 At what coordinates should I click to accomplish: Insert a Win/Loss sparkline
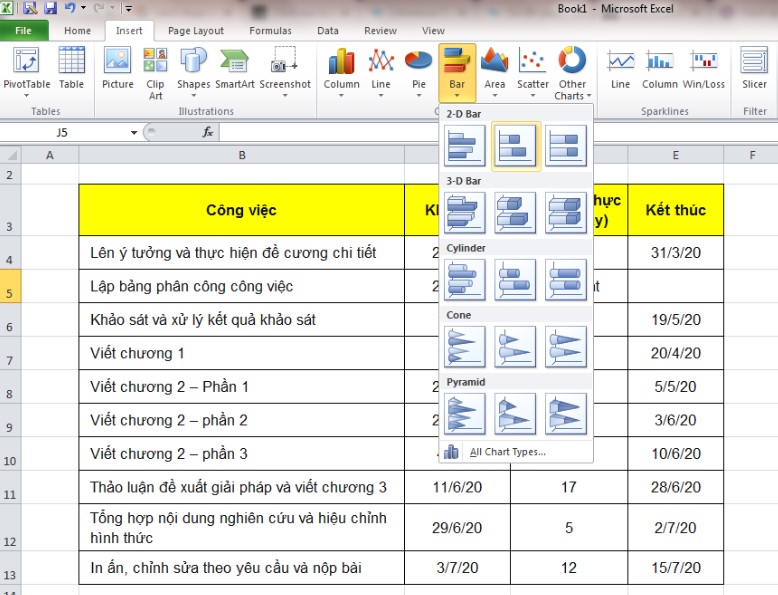pyautogui.click(x=704, y=69)
